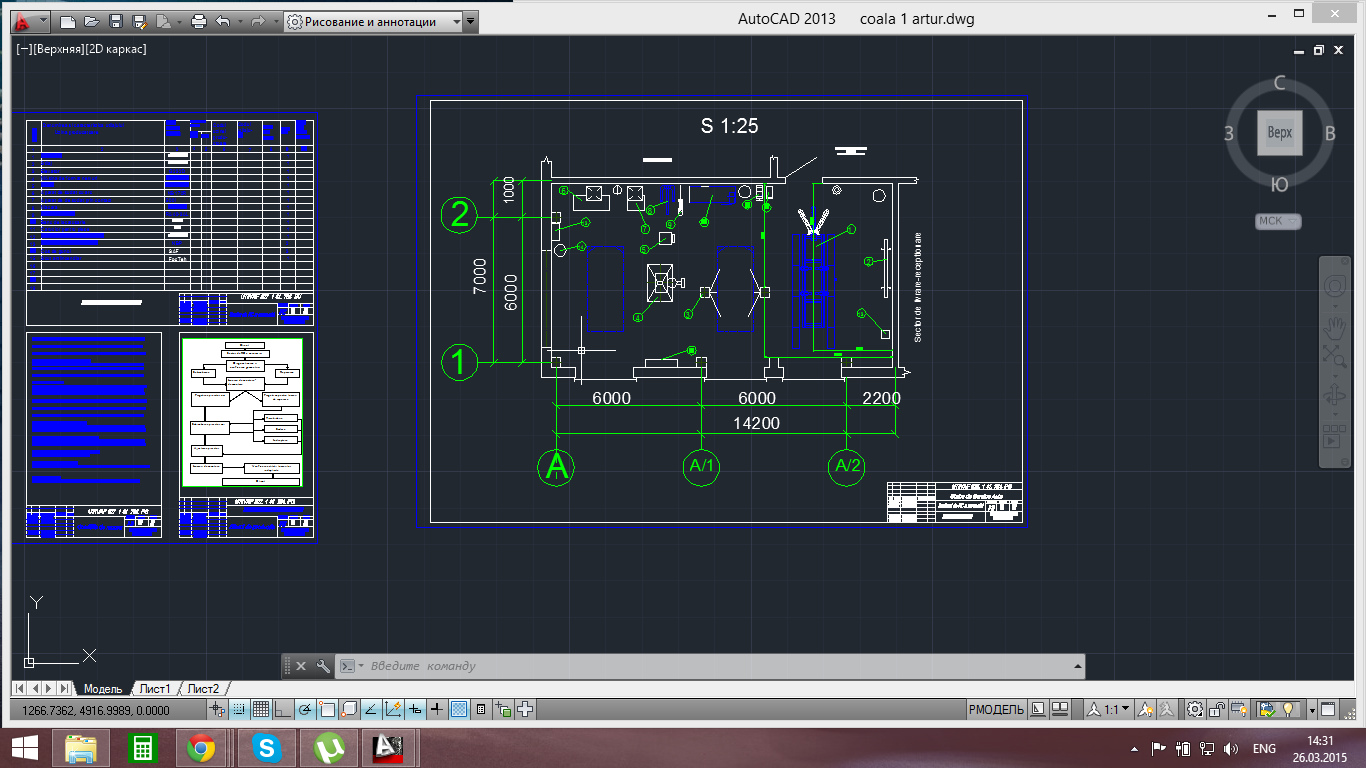The height and width of the screenshot is (768, 1366).
Task: Expand the command history arrow at right
Action: coord(1077,666)
